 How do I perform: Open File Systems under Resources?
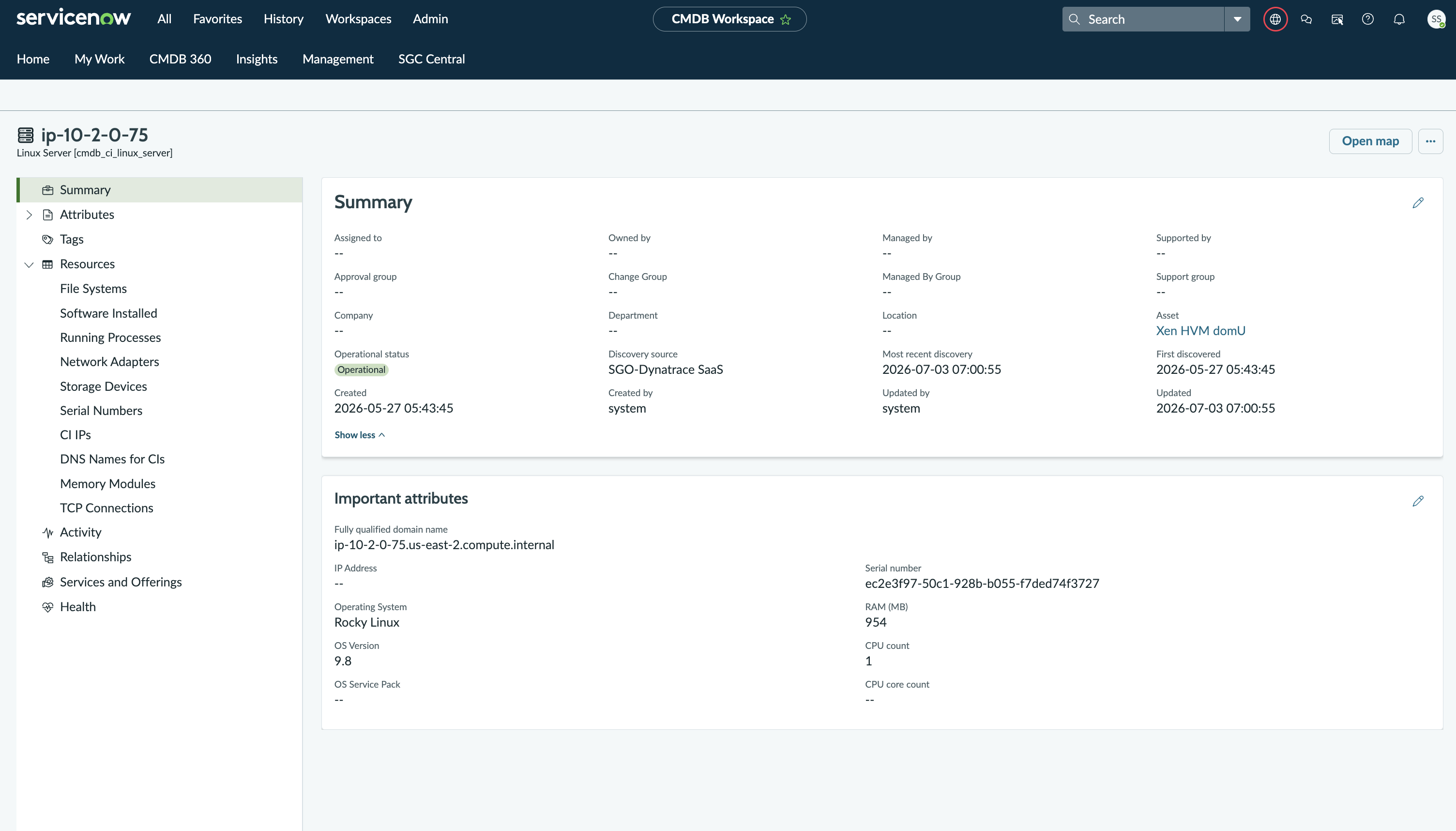pos(93,289)
